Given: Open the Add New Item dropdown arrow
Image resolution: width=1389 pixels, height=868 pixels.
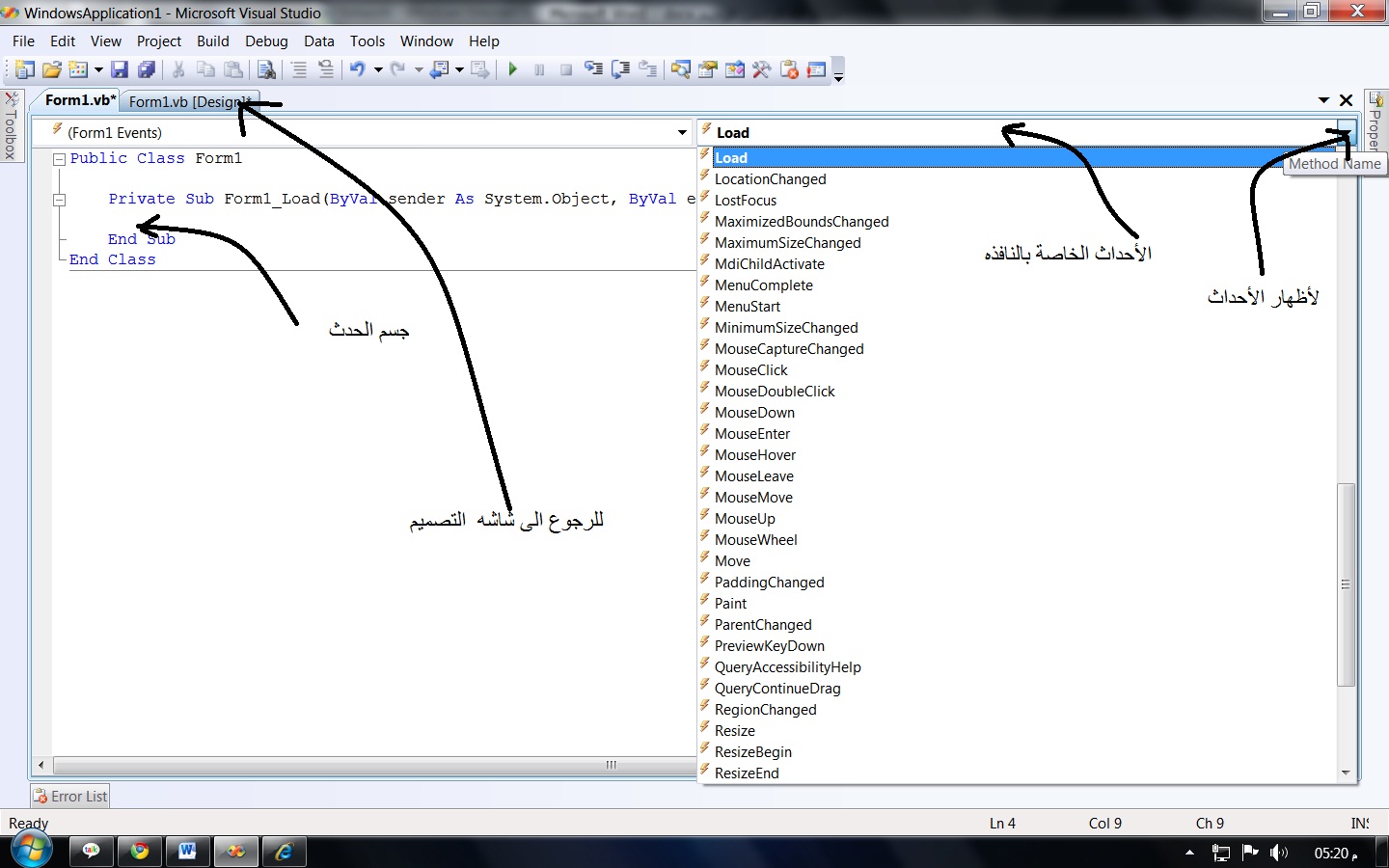Looking at the screenshot, I should coord(98,69).
